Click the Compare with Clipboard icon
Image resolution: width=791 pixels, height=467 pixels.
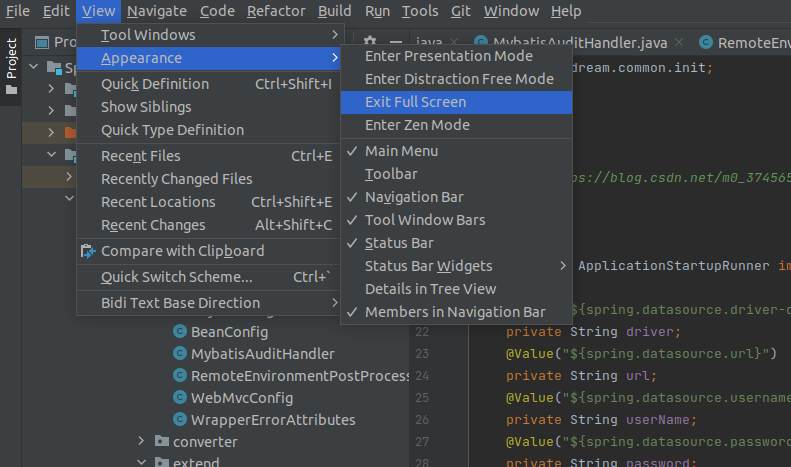click(88, 251)
